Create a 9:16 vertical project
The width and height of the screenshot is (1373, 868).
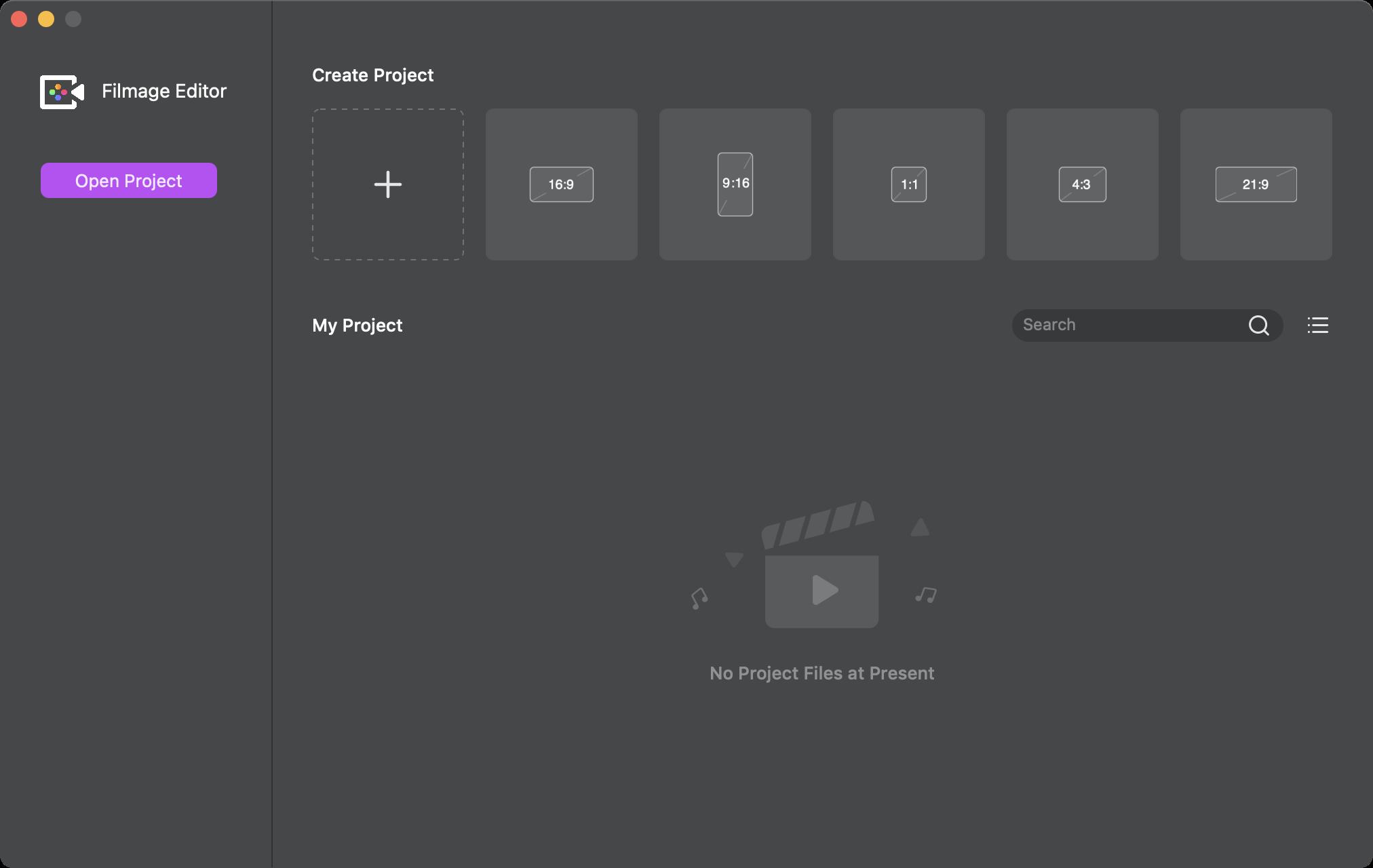click(x=735, y=184)
